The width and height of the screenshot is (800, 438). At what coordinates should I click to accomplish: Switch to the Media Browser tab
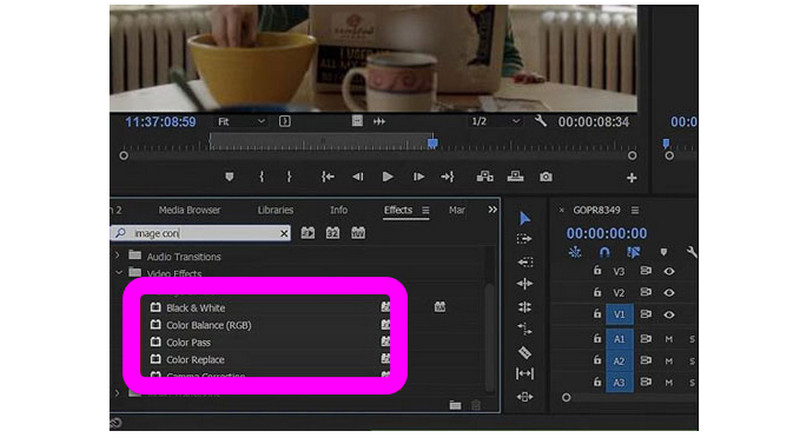point(189,210)
